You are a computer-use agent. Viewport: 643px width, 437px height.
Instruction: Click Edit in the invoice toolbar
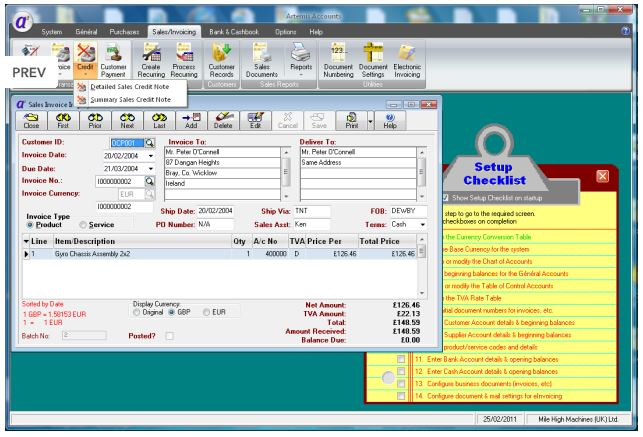(x=255, y=121)
